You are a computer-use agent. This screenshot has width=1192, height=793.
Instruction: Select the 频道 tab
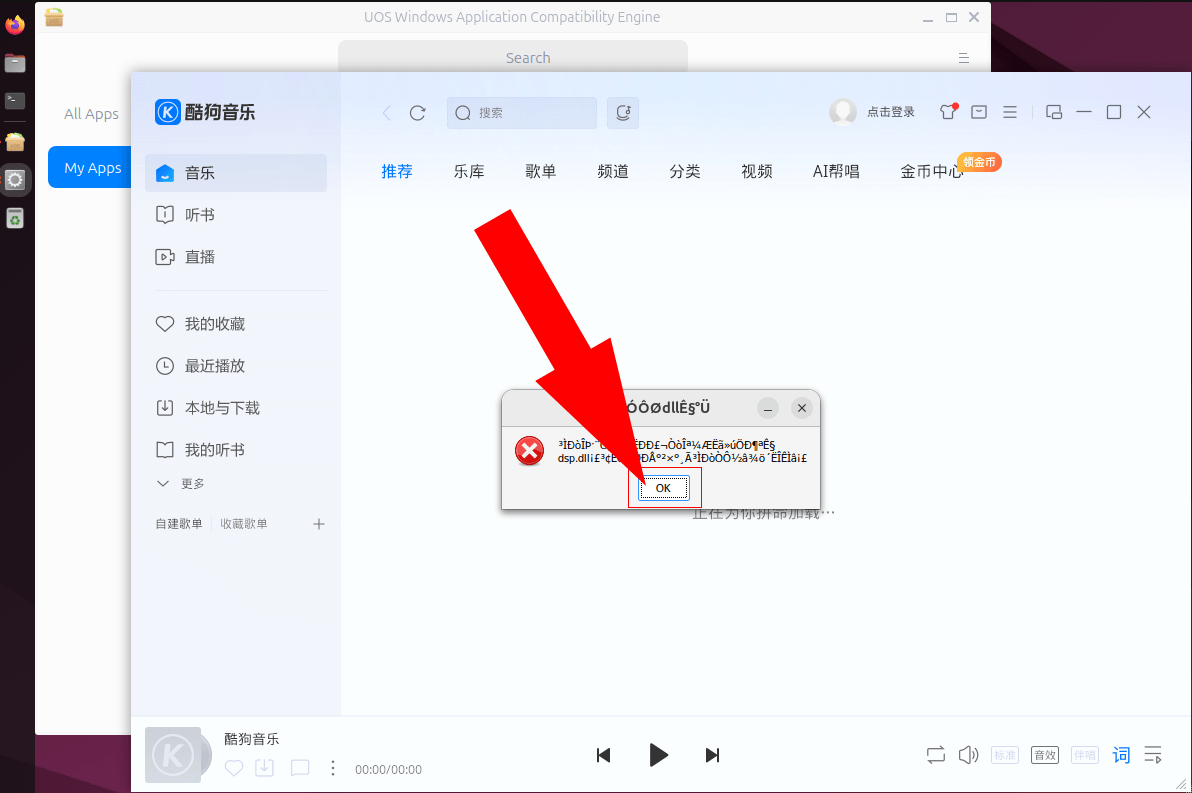613,172
